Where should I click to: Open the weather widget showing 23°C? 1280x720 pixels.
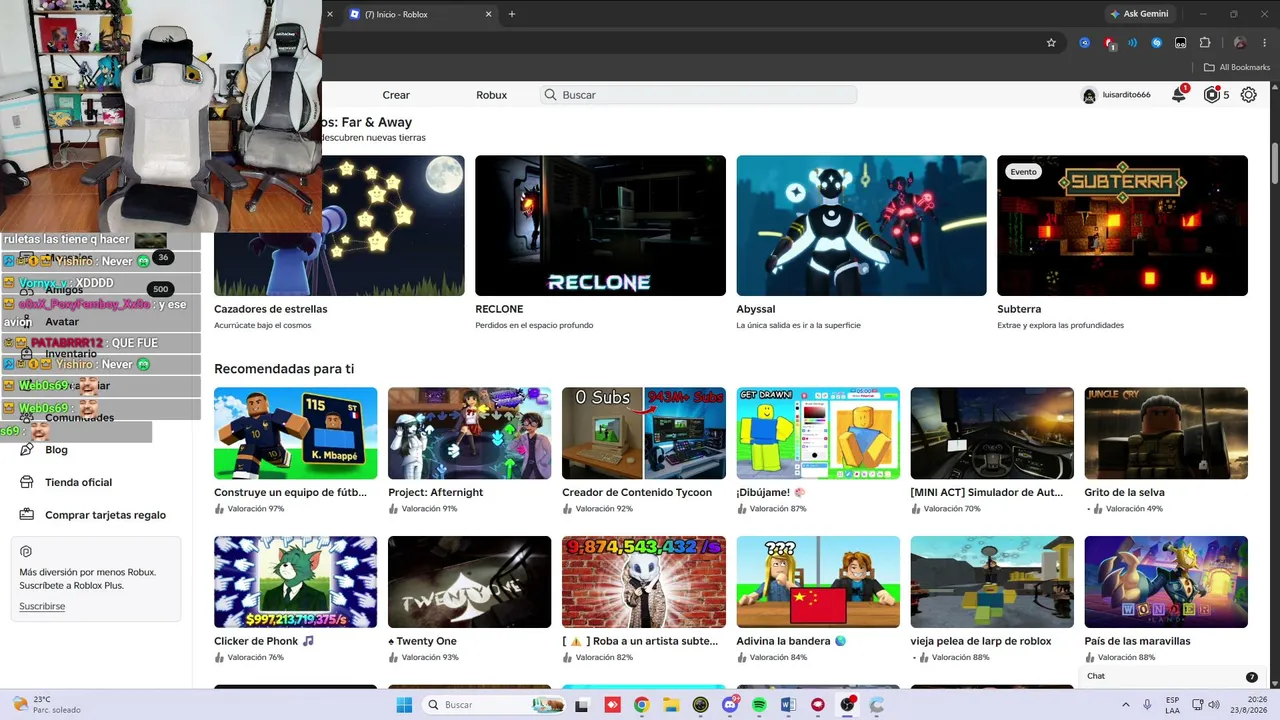pos(45,705)
